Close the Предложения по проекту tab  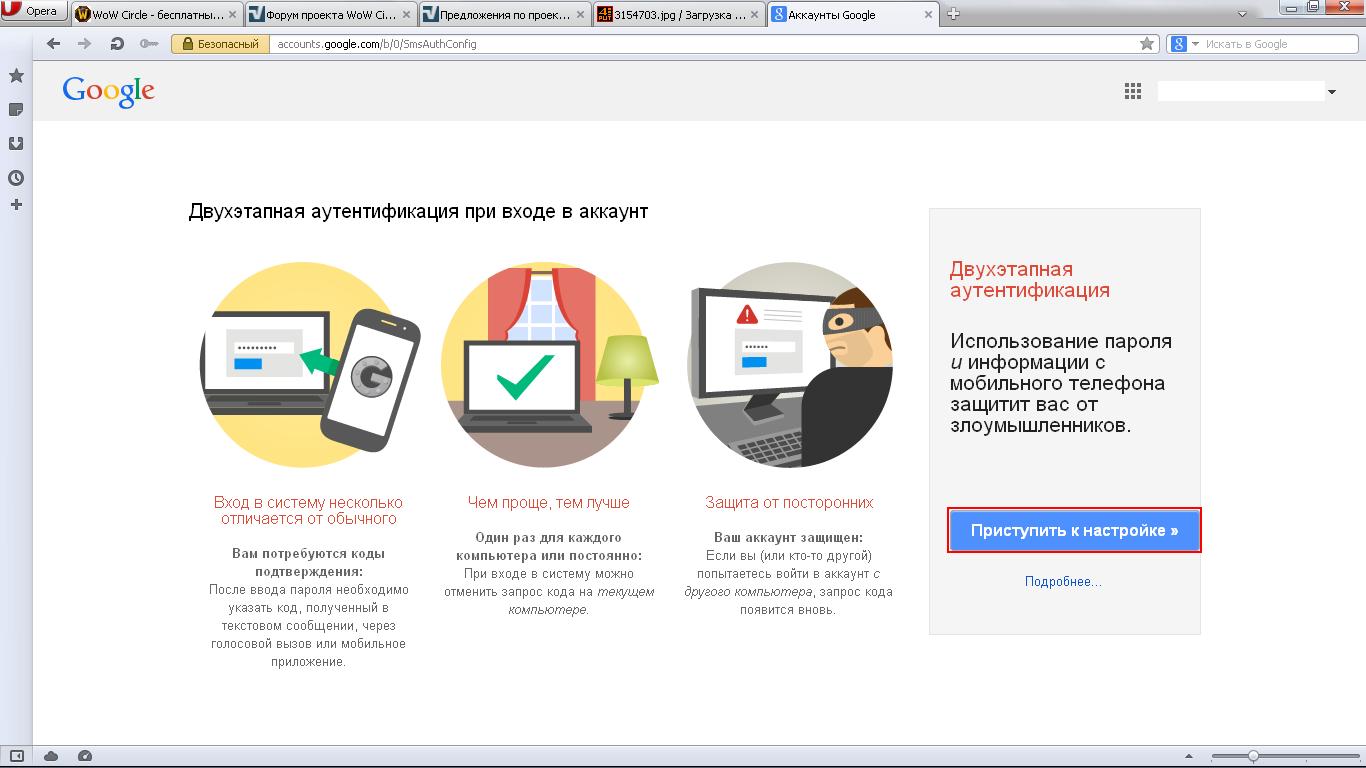581,14
